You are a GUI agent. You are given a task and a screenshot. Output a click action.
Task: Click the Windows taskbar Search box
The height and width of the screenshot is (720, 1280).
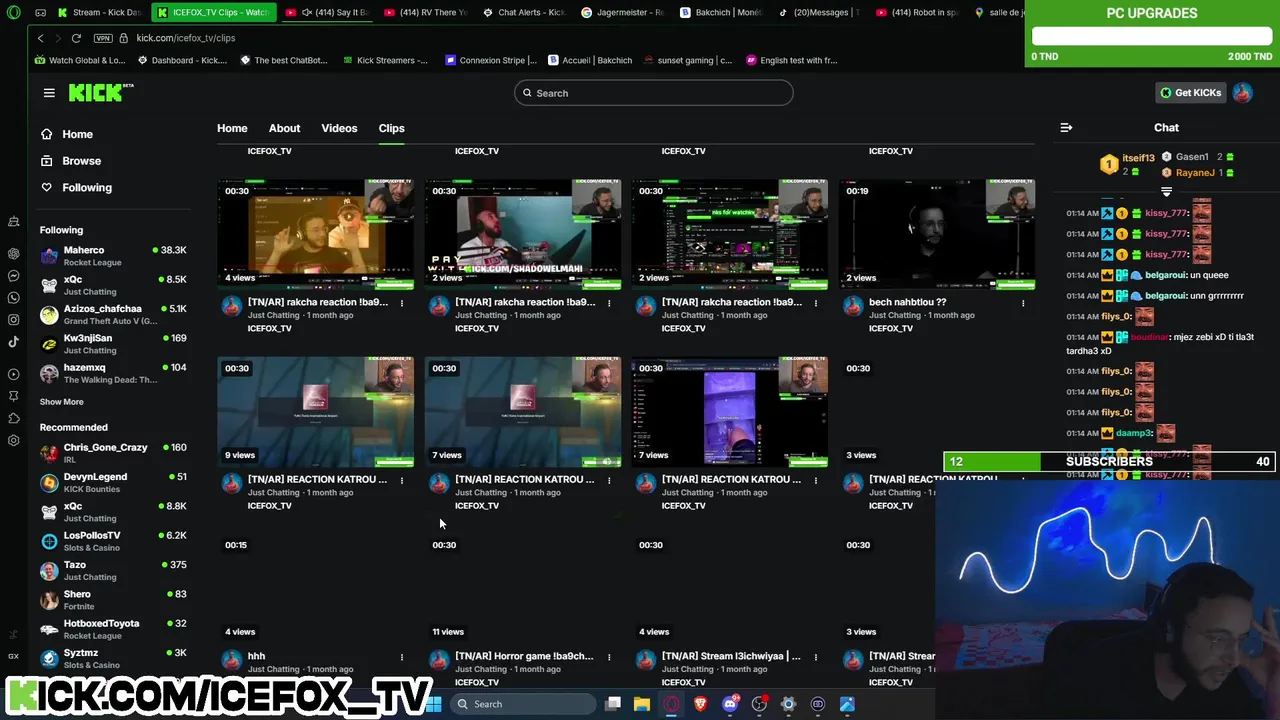pos(521,704)
